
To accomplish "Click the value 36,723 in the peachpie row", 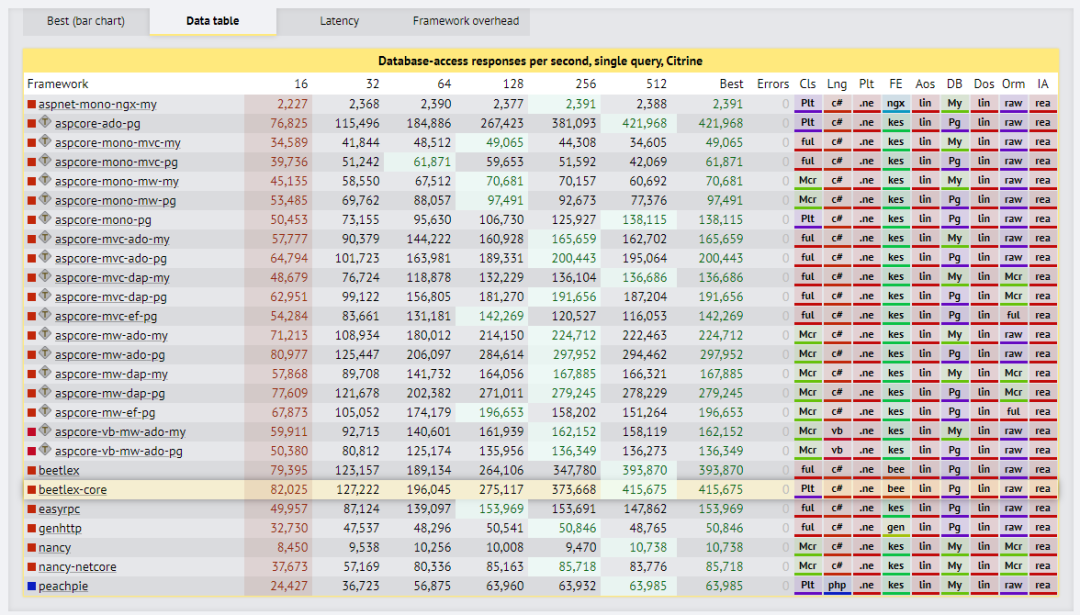I will pyautogui.click(x=360, y=586).
